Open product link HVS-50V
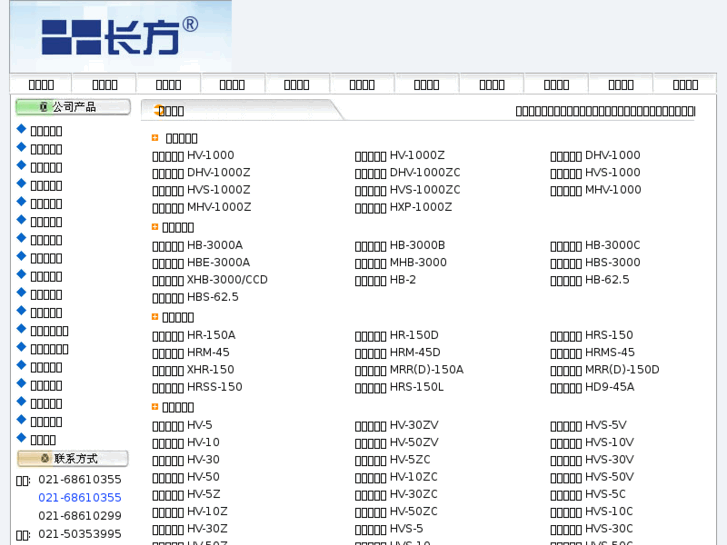727x545 pixels. point(592,477)
